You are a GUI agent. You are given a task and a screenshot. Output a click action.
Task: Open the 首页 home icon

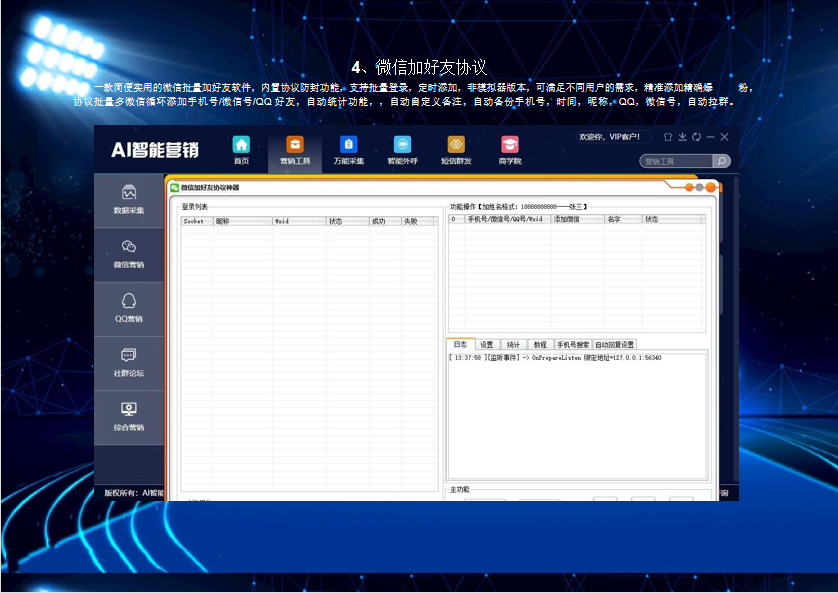coord(242,145)
